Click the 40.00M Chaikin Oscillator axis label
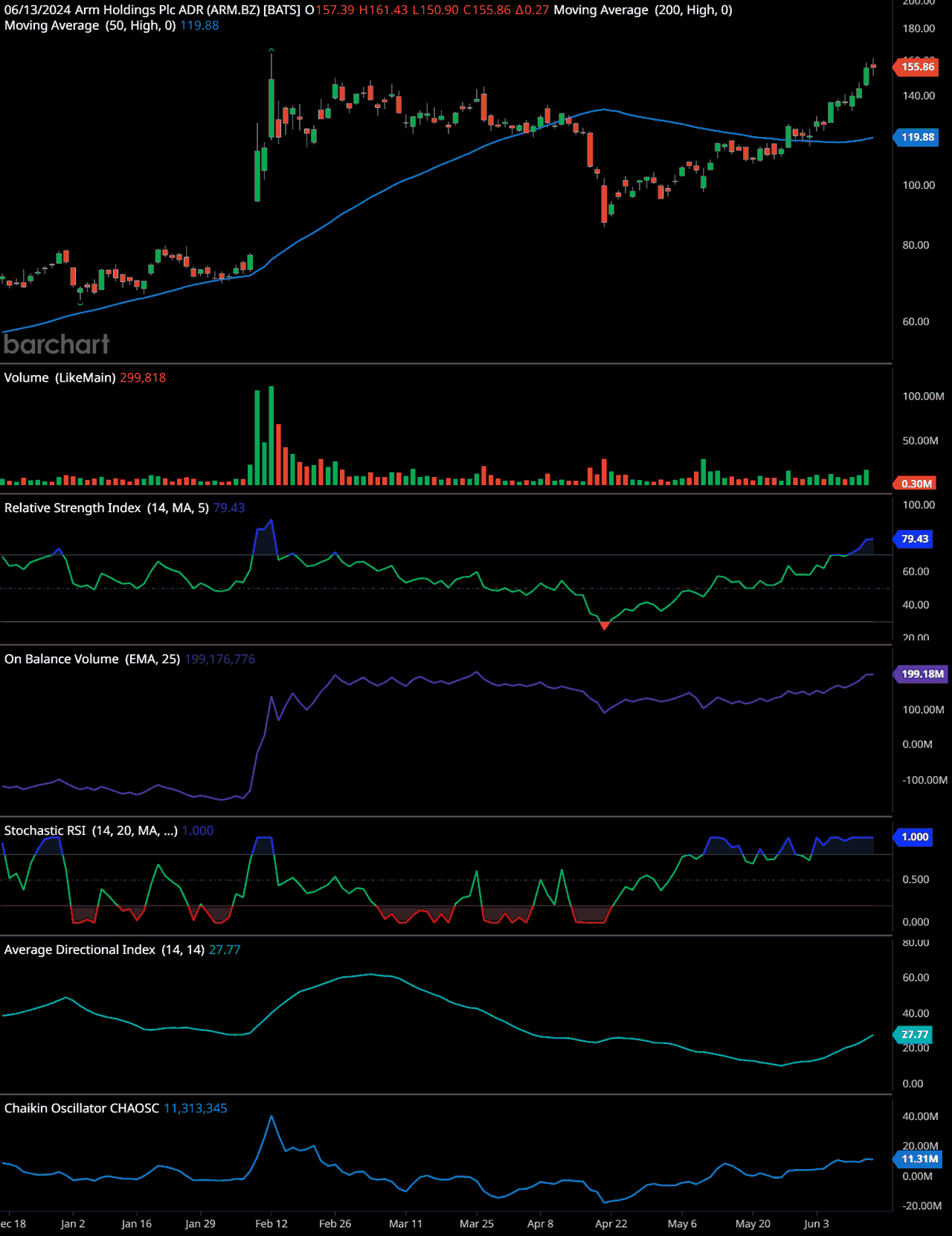Screen dimensions: 952x1236 pos(920,1116)
